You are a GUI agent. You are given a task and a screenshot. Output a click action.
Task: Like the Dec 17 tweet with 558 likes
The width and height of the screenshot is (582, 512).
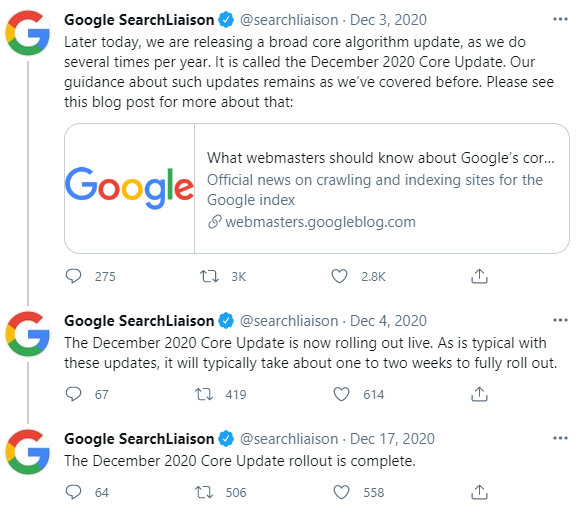tap(341, 492)
